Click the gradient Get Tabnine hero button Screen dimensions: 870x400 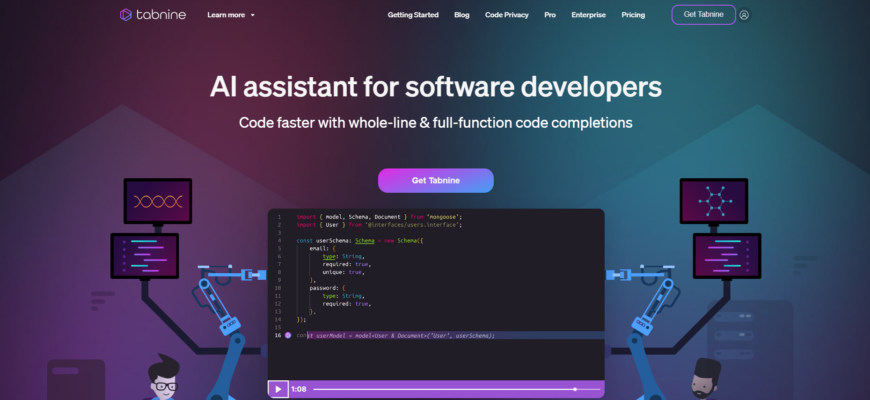coord(436,180)
